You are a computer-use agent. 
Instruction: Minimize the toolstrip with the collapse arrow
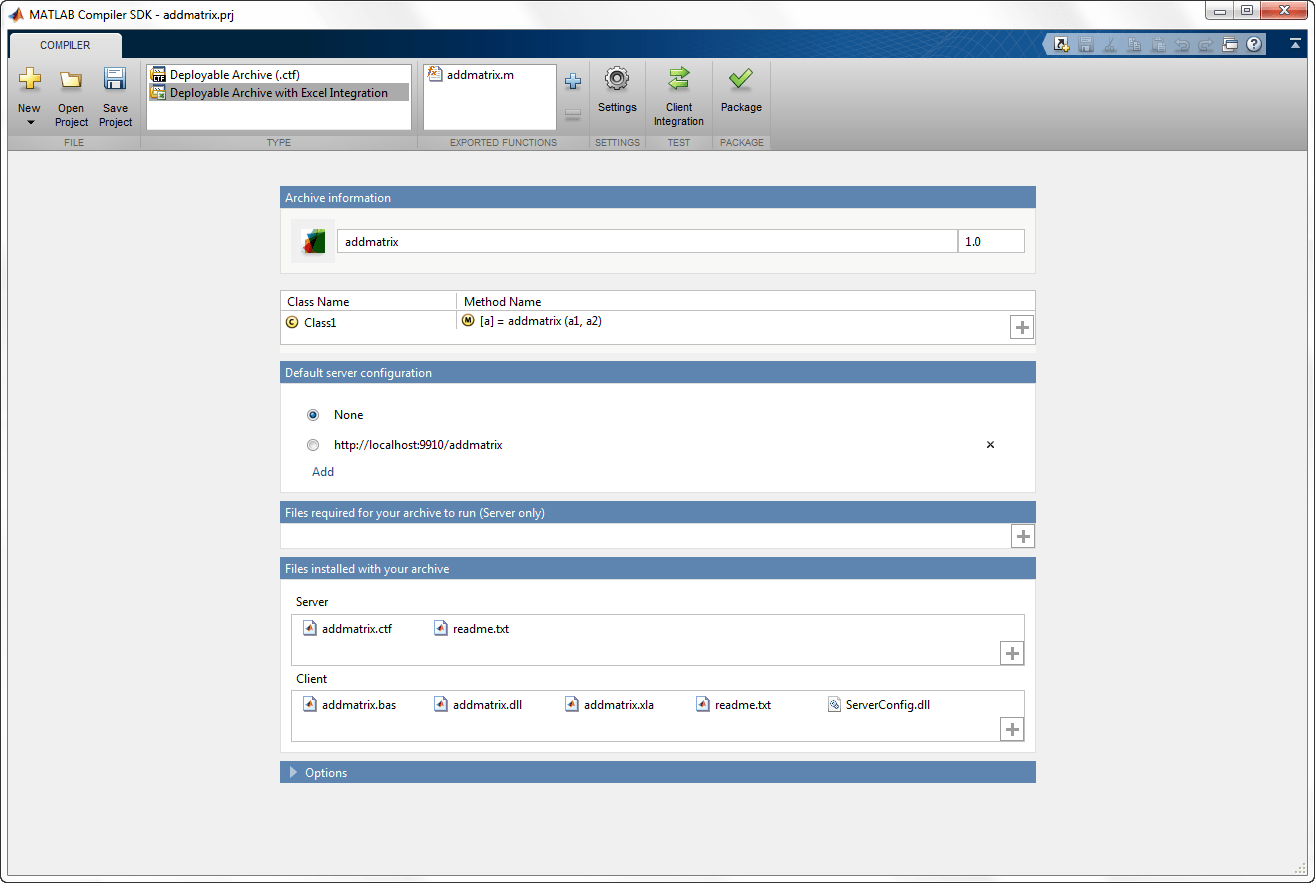(1296, 44)
